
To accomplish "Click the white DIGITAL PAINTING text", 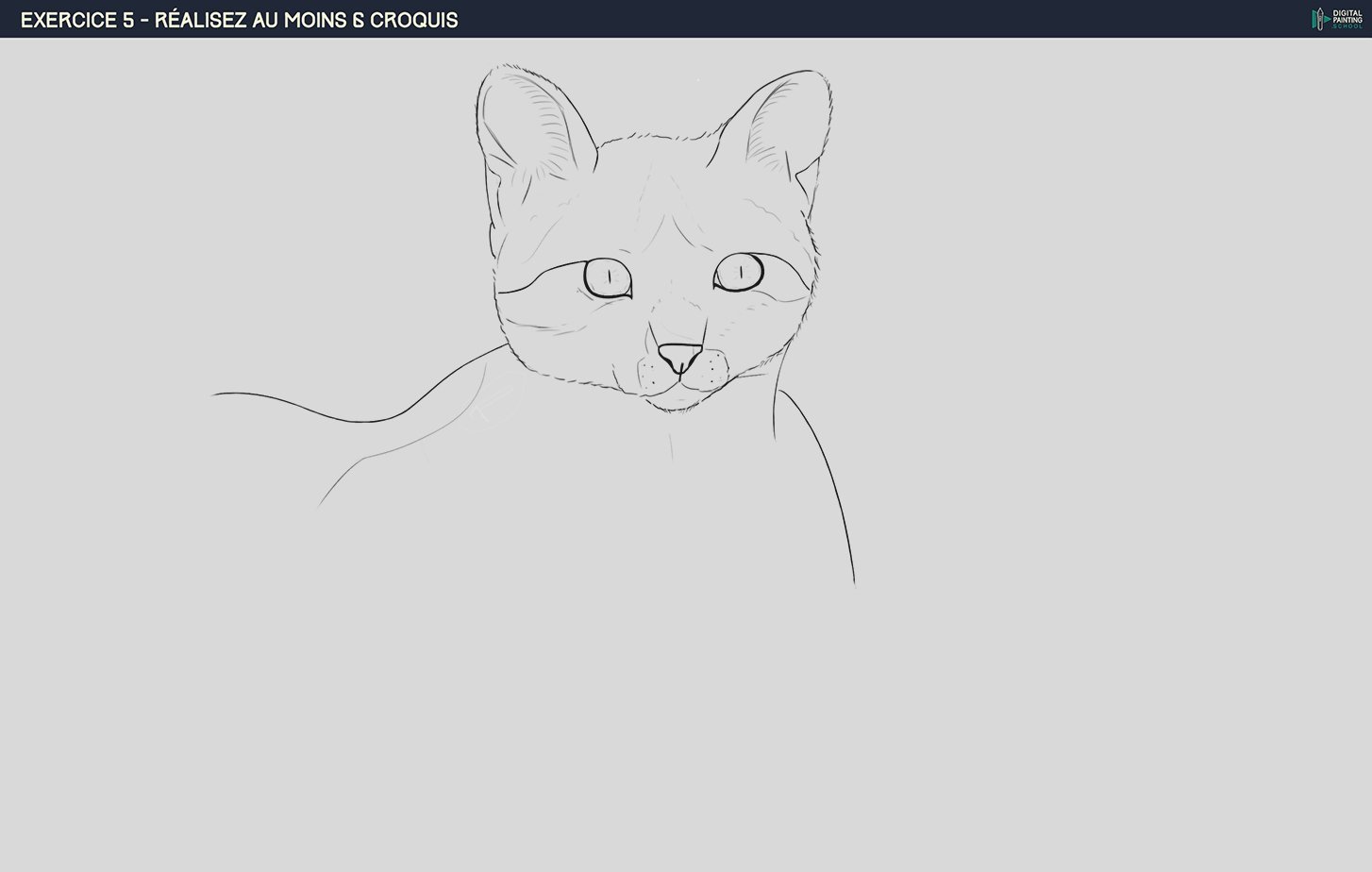I will [1347, 15].
